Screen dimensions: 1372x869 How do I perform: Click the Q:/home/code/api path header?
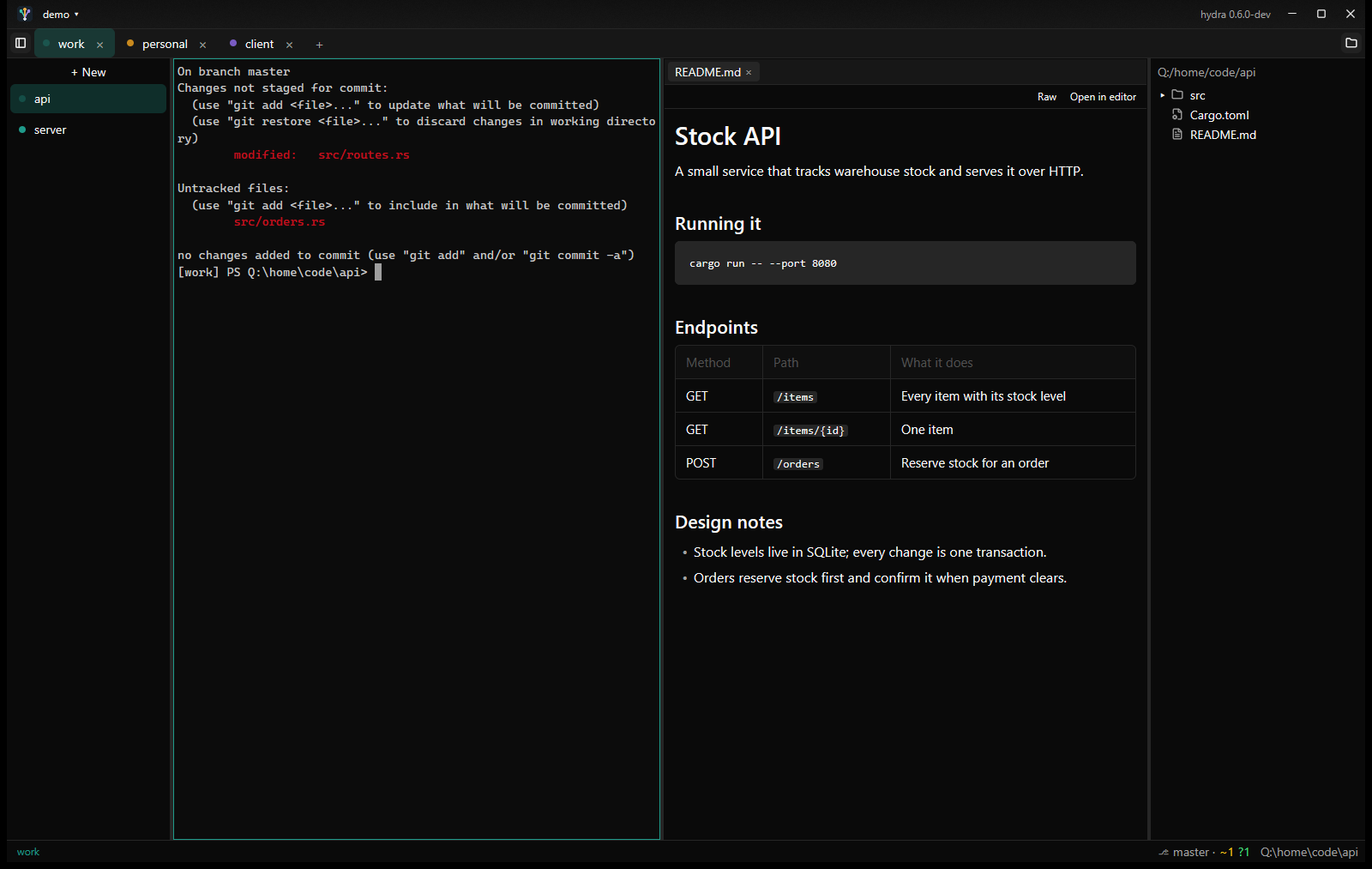(x=1207, y=72)
